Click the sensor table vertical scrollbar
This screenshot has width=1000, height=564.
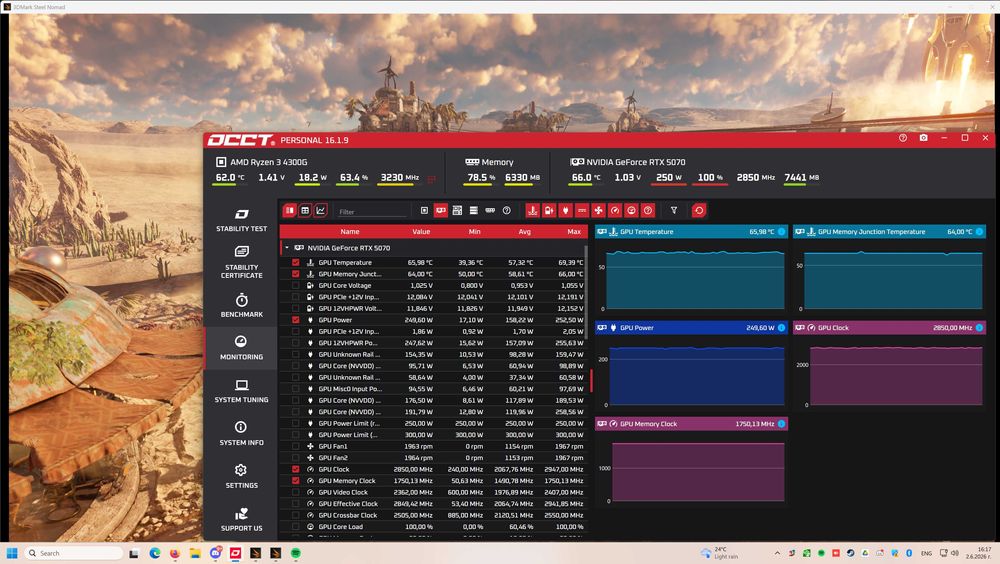coord(585,290)
